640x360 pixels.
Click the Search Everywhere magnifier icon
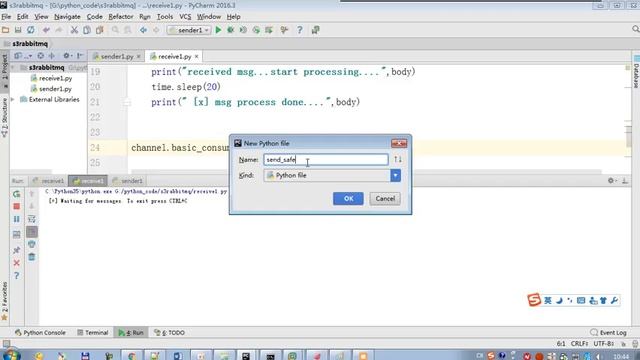(636, 29)
